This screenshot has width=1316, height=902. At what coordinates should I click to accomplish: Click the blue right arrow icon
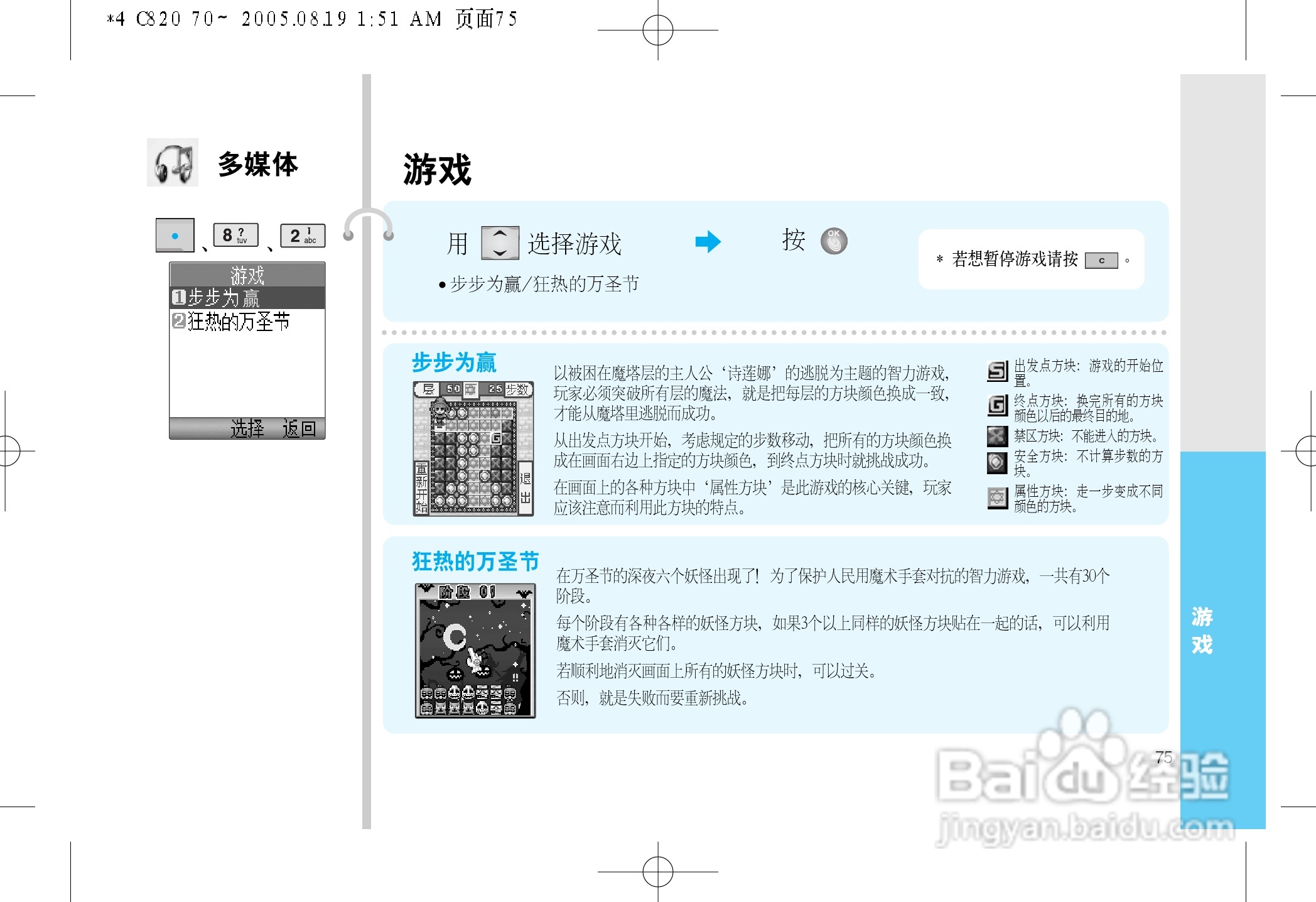pos(708,242)
